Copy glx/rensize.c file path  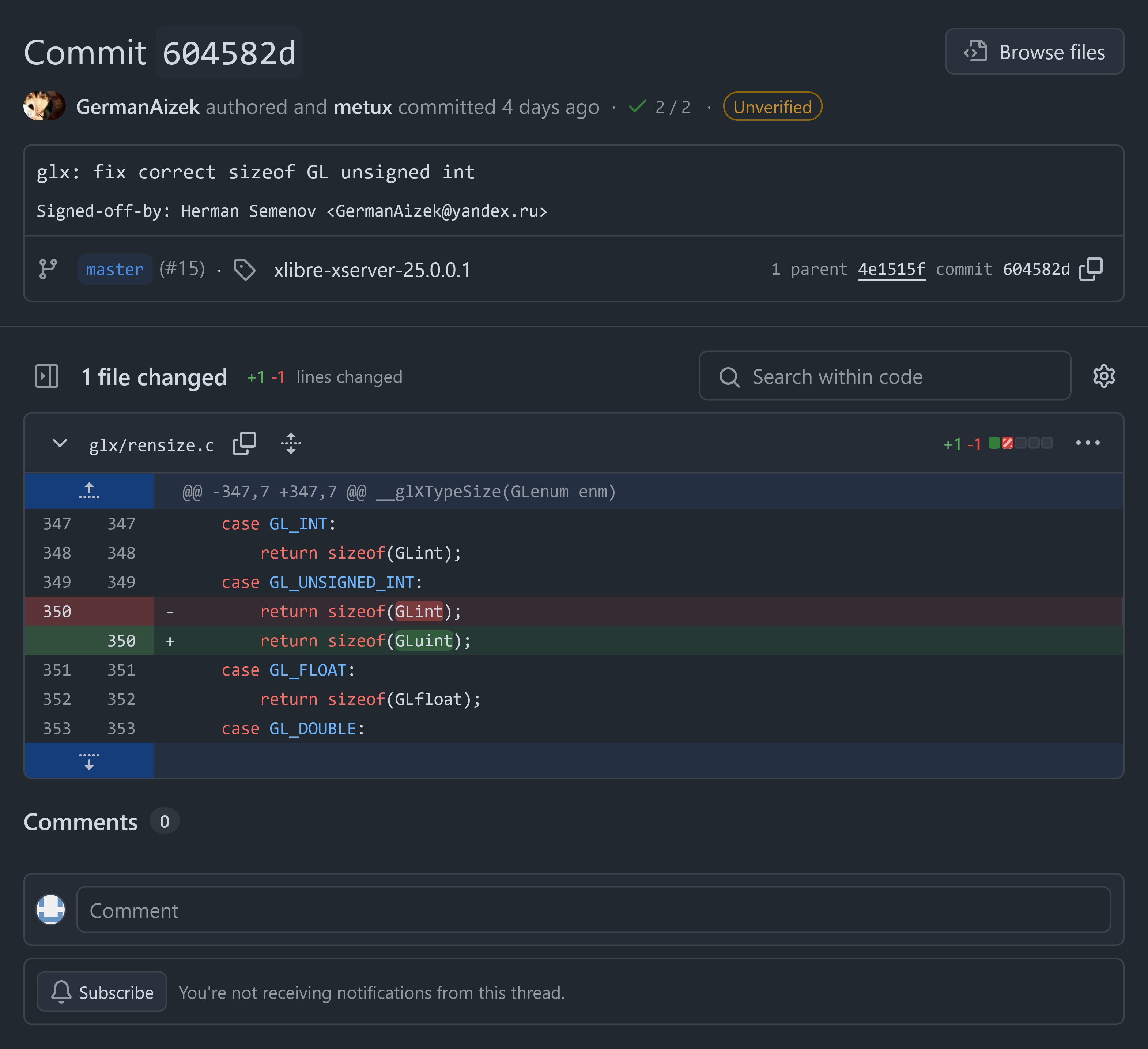(244, 443)
